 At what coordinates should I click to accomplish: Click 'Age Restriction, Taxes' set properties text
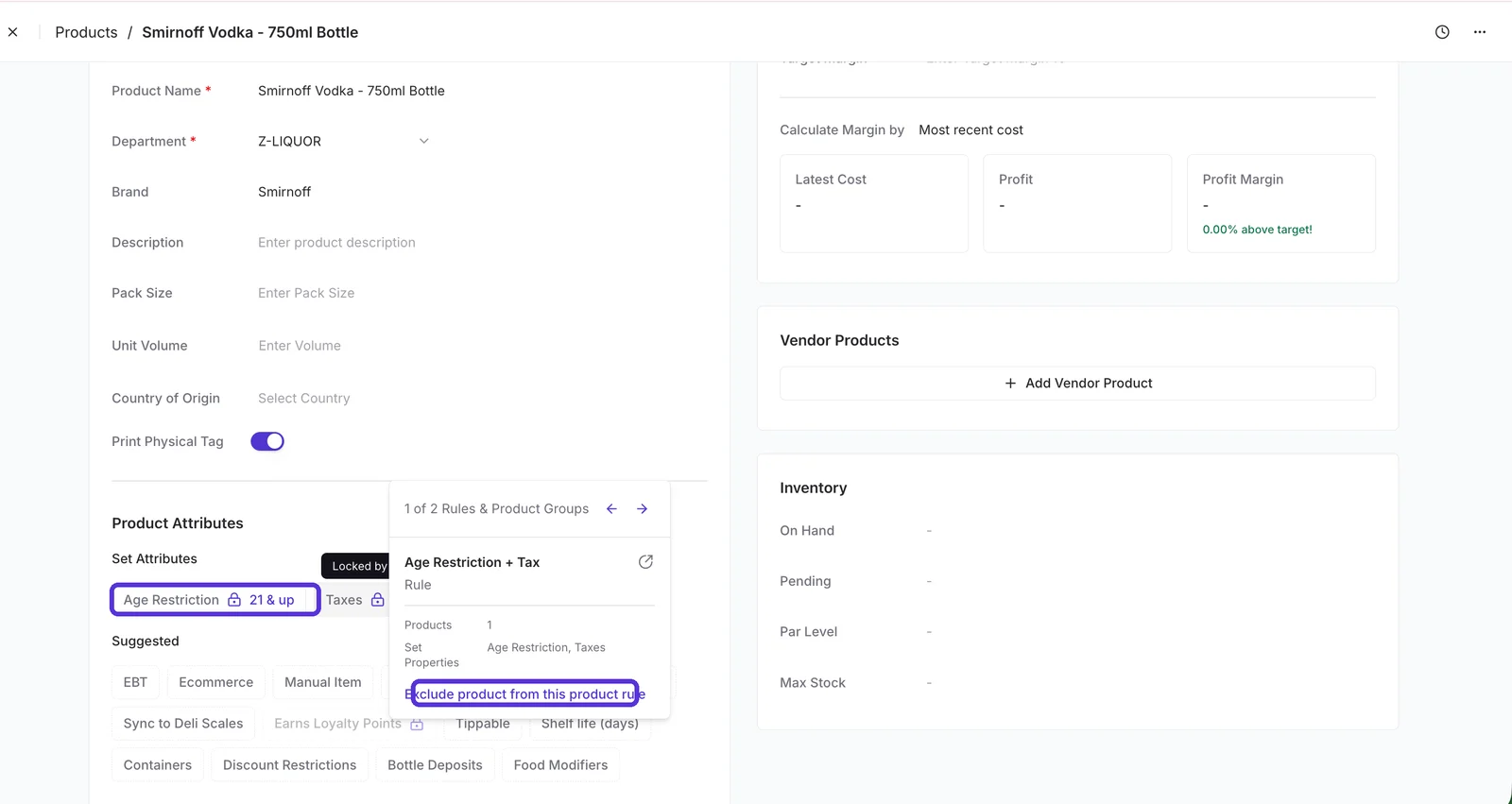click(x=546, y=648)
